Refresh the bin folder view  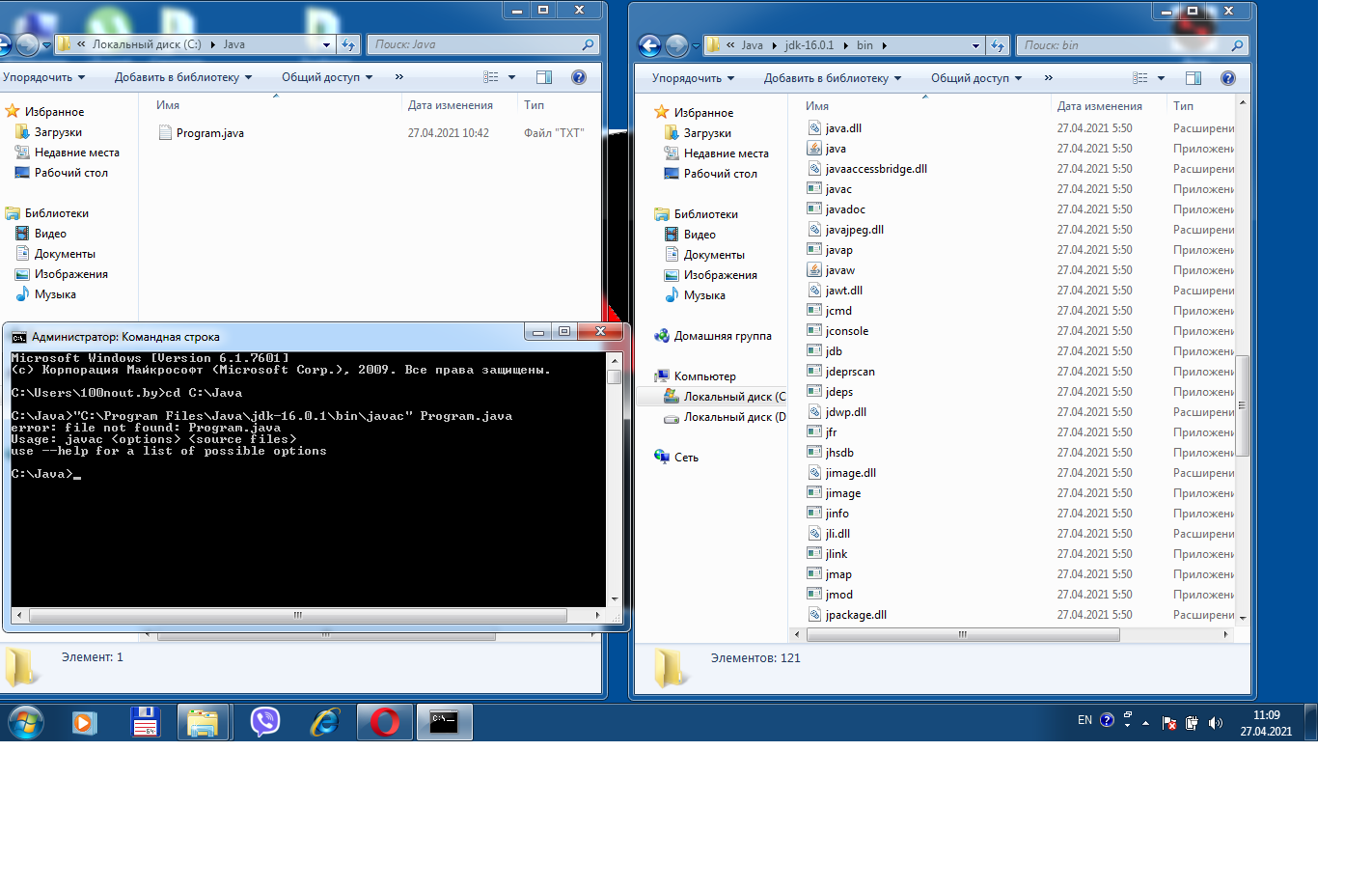point(998,45)
